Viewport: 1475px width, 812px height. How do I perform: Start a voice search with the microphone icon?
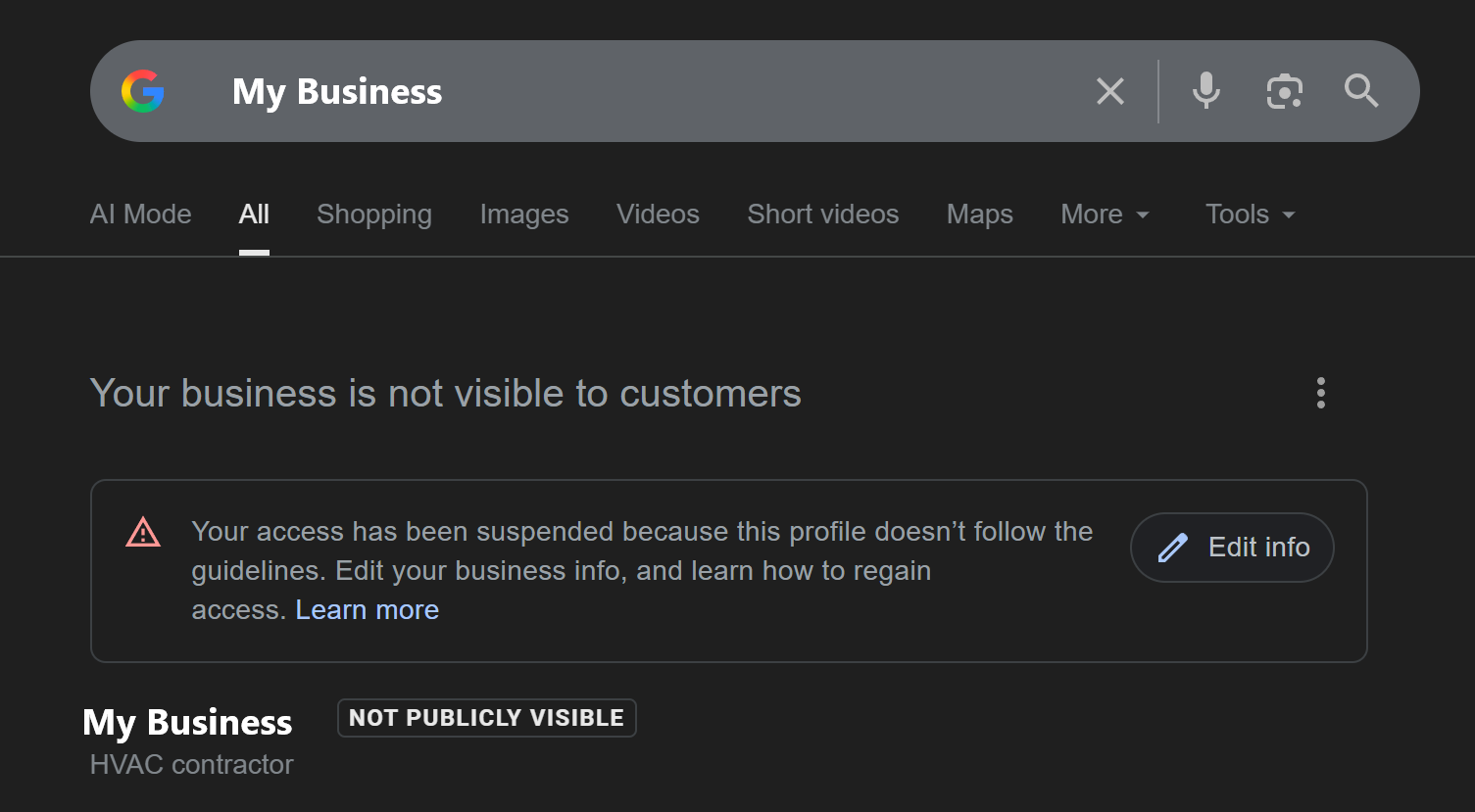point(1205,91)
